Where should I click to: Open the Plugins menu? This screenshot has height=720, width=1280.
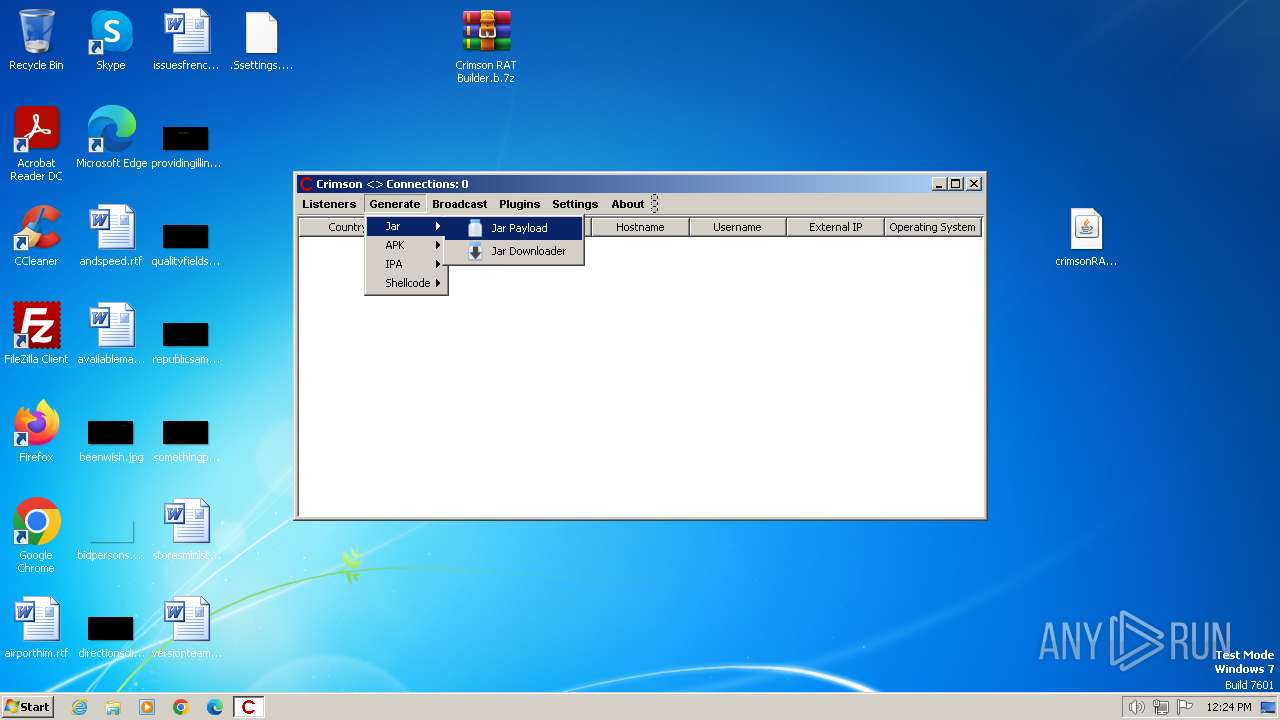519,204
